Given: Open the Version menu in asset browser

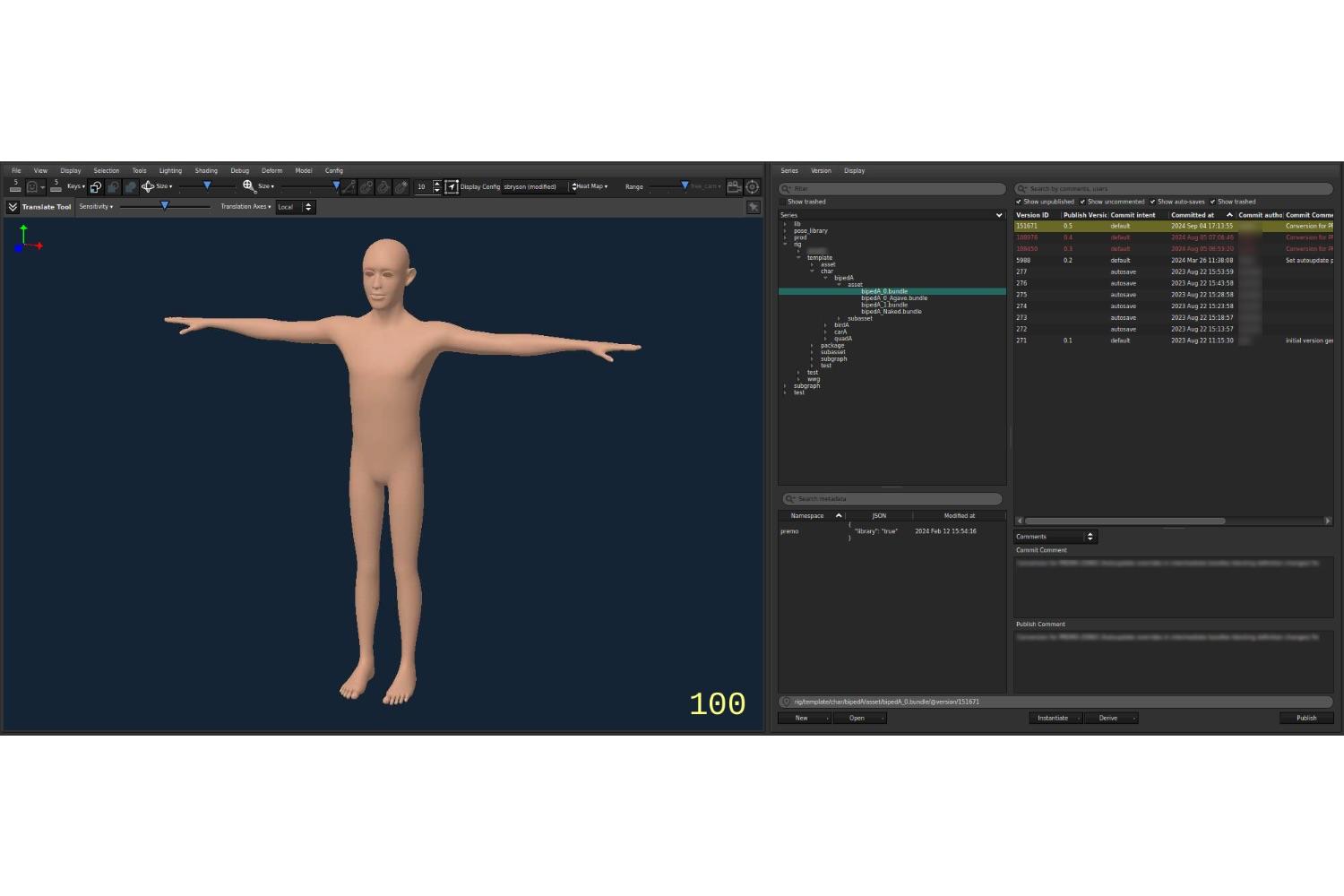Looking at the screenshot, I should [821, 170].
